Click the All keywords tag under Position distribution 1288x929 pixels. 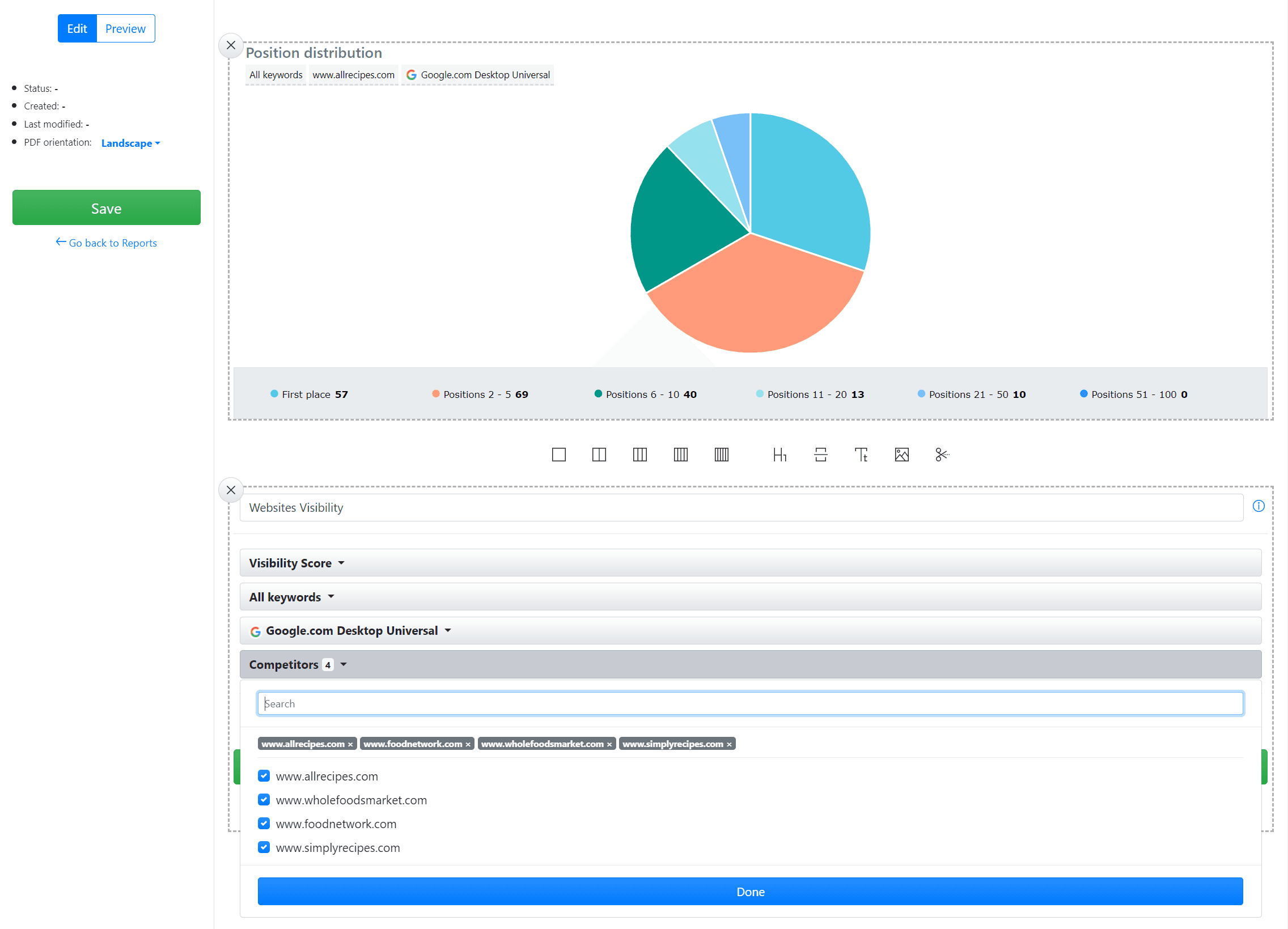click(276, 75)
